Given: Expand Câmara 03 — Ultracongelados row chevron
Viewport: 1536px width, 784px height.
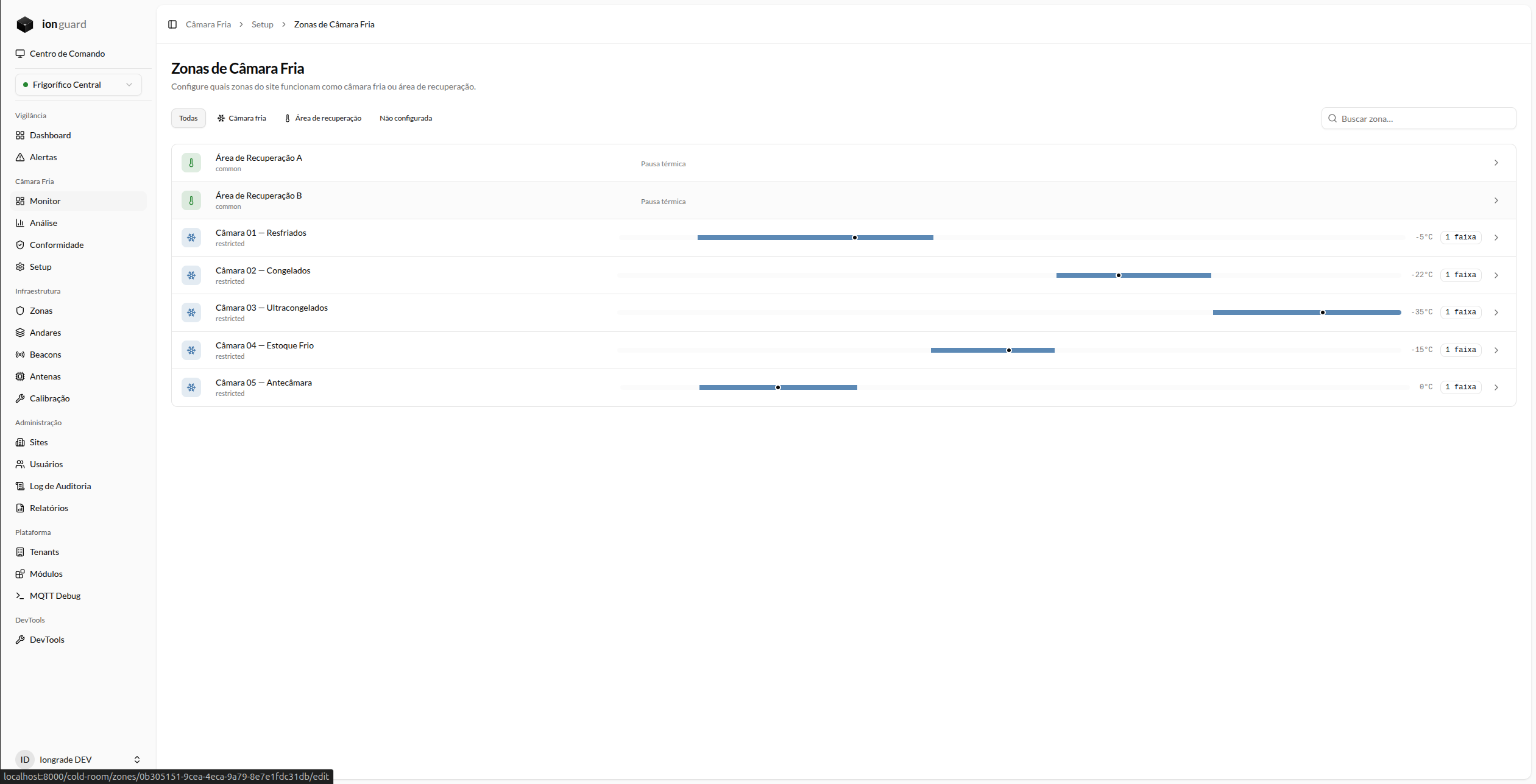Looking at the screenshot, I should [1496, 313].
